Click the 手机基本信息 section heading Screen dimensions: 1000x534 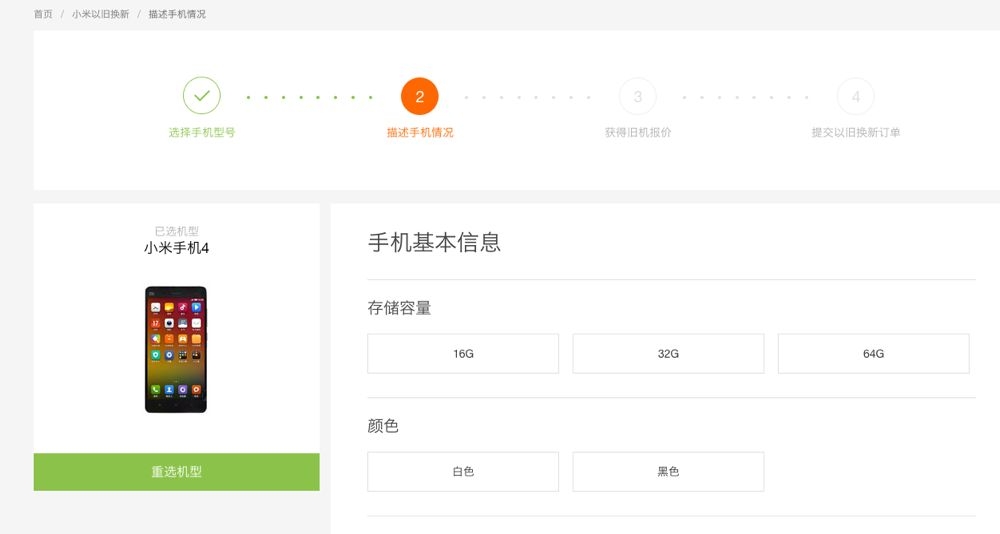point(434,242)
